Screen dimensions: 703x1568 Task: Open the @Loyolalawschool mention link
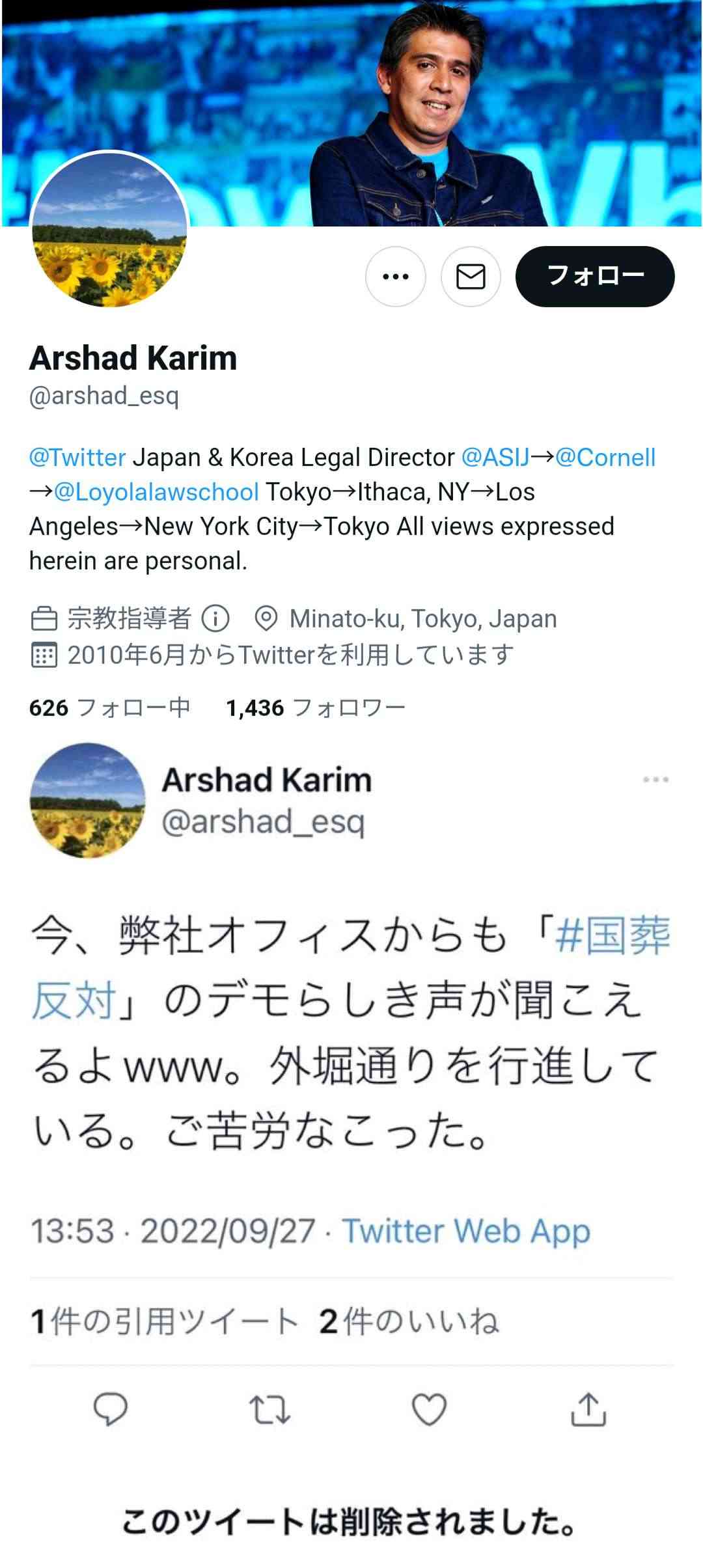coord(156,492)
